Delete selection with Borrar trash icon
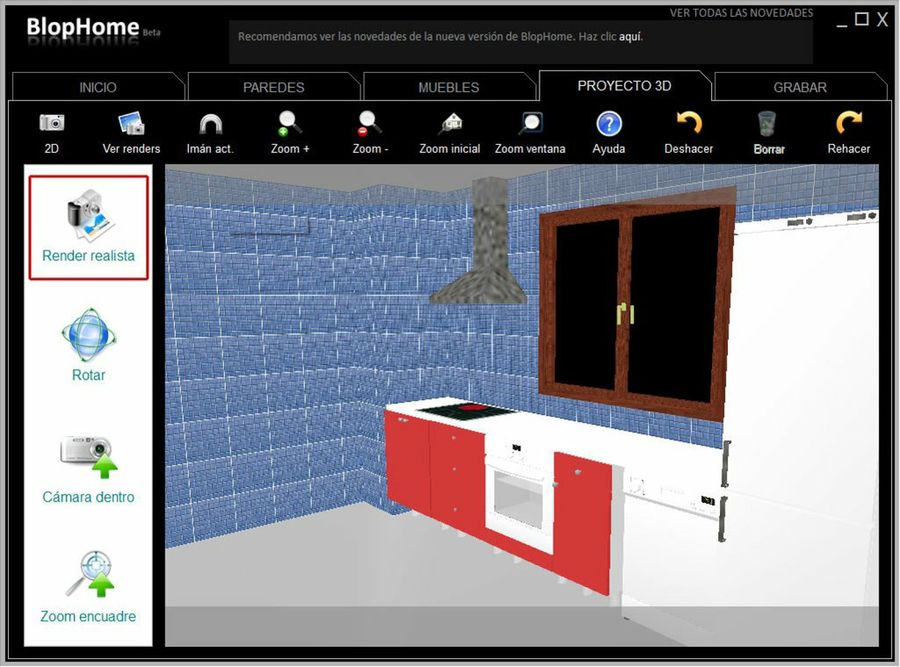The height and width of the screenshot is (667, 900). (x=768, y=124)
